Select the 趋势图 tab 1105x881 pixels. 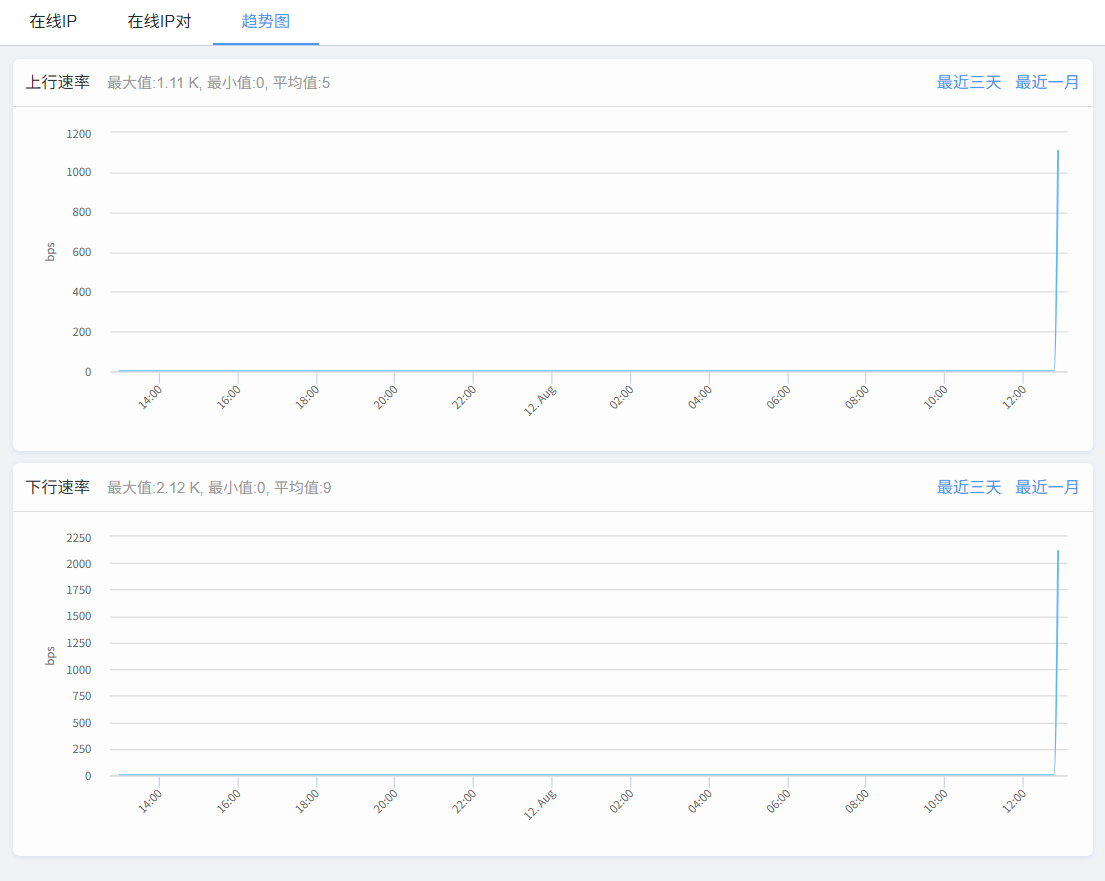[266, 21]
